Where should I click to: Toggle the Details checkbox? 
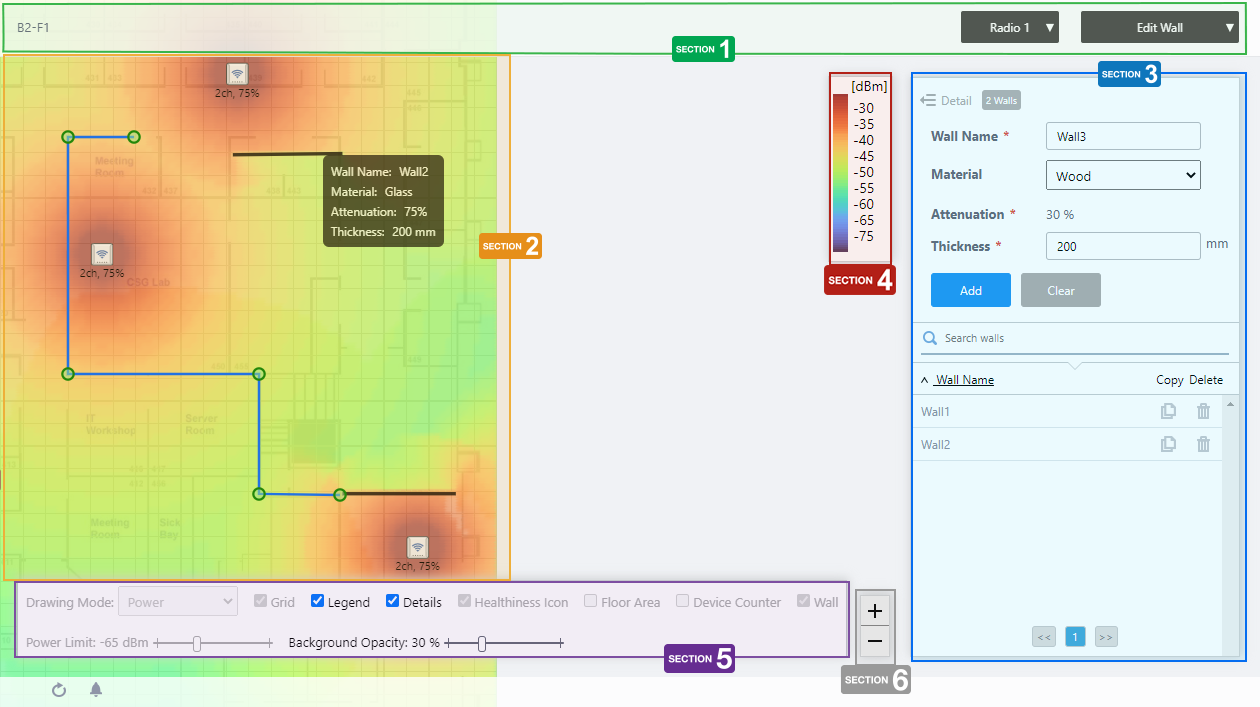(393, 602)
